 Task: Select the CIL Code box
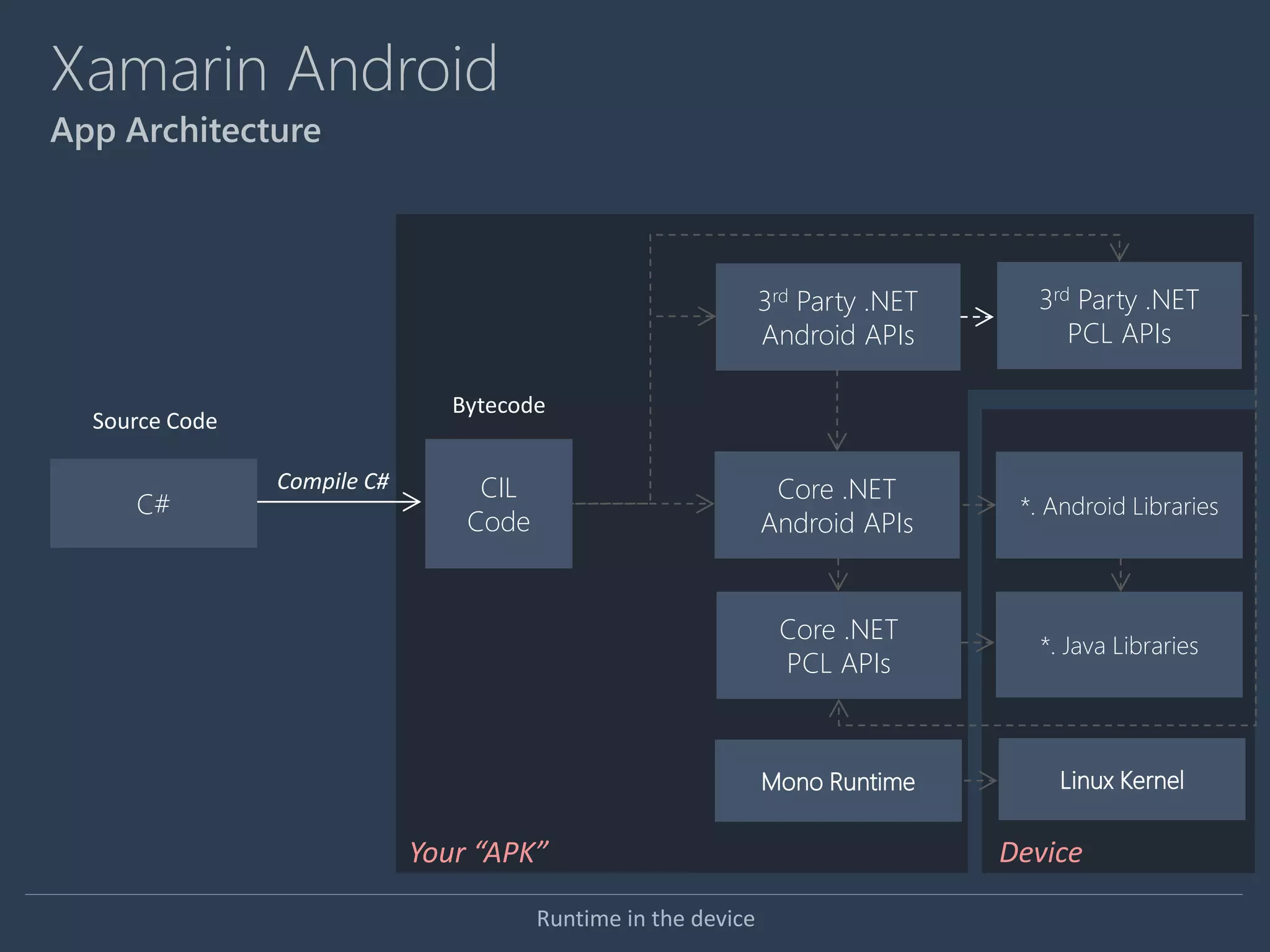point(499,503)
